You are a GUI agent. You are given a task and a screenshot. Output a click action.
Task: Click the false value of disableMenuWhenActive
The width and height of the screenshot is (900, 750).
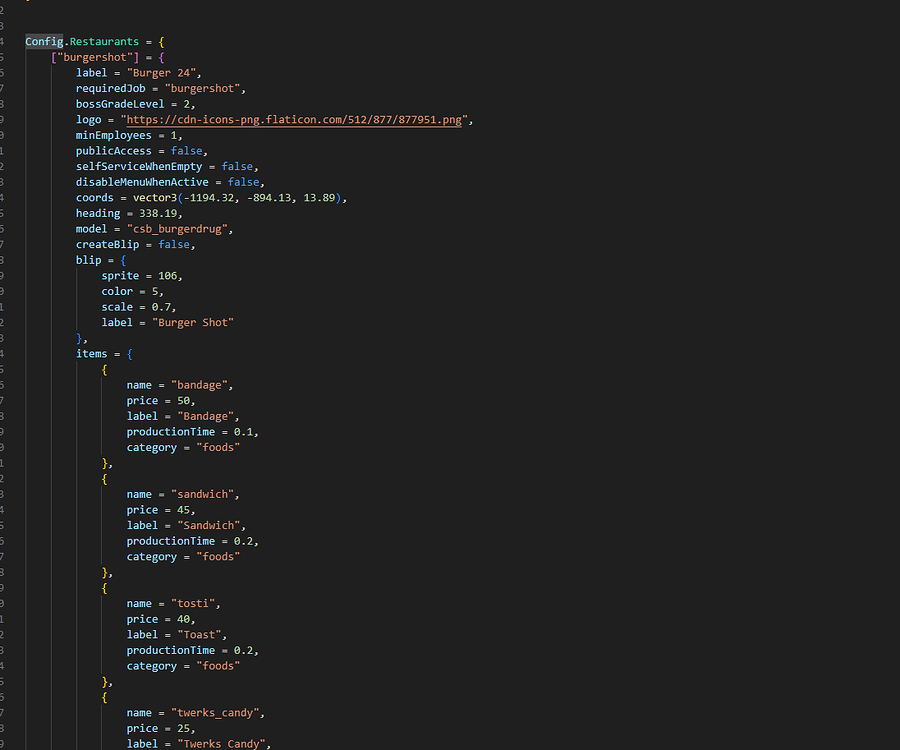click(x=243, y=182)
